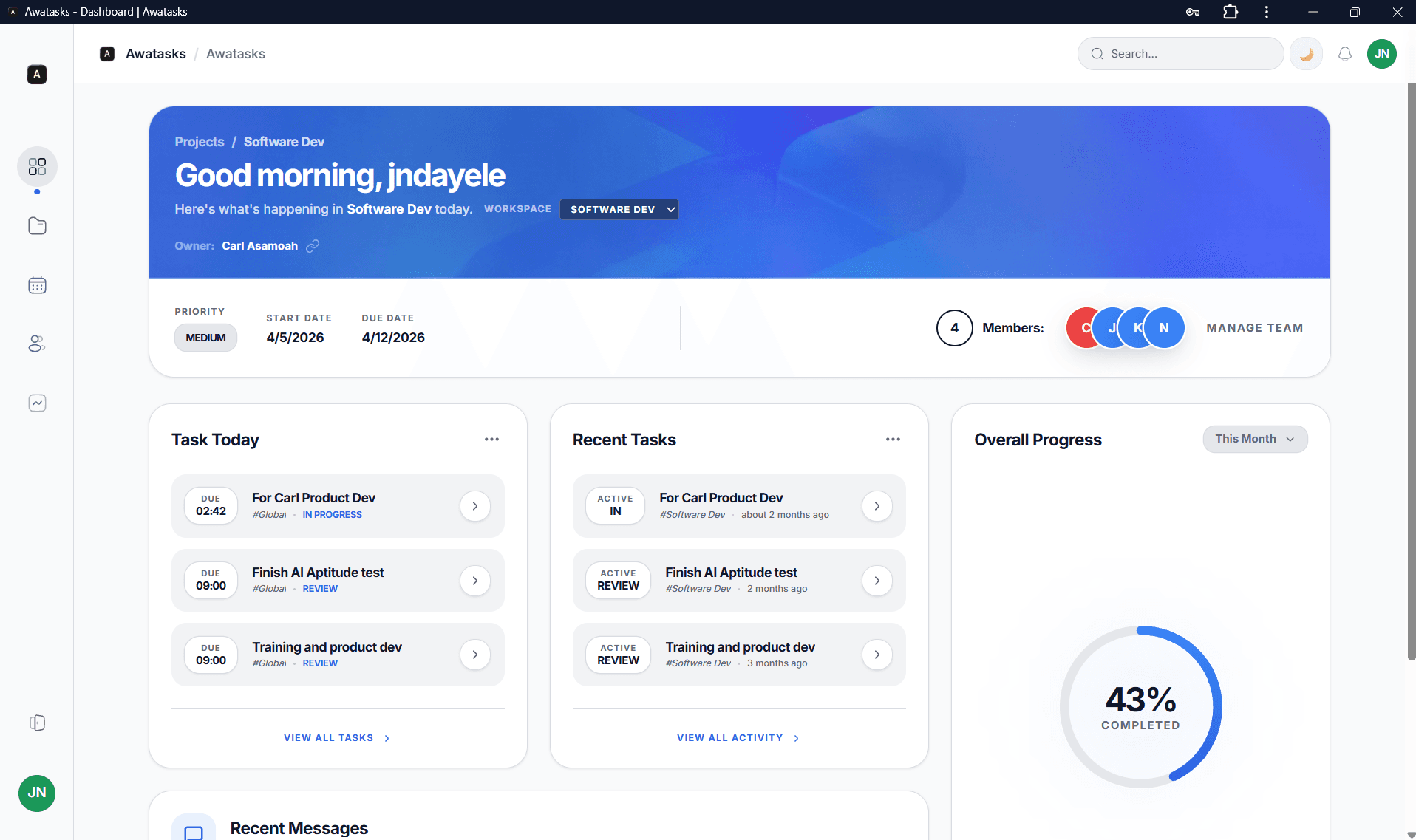Click into the Search field
The height and width of the screenshot is (840, 1416).
[1180, 54]
